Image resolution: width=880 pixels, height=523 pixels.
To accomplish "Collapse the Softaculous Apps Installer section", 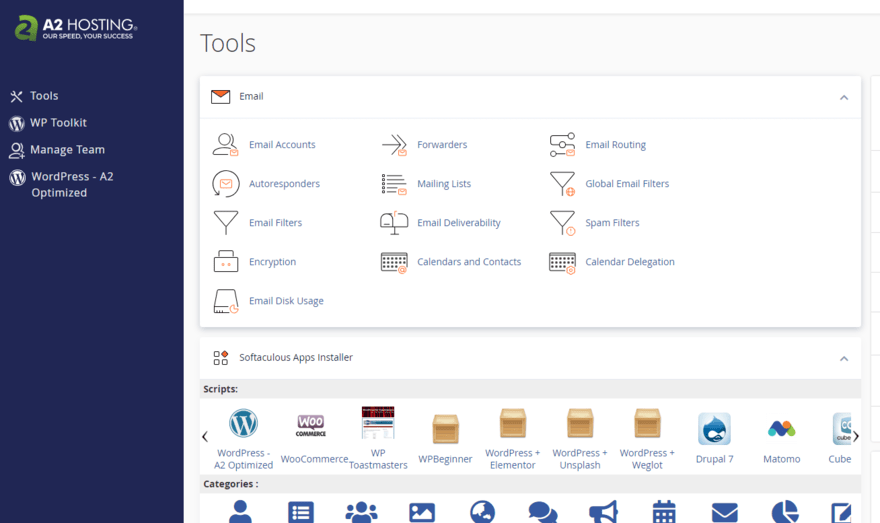I will pos(844,359).
